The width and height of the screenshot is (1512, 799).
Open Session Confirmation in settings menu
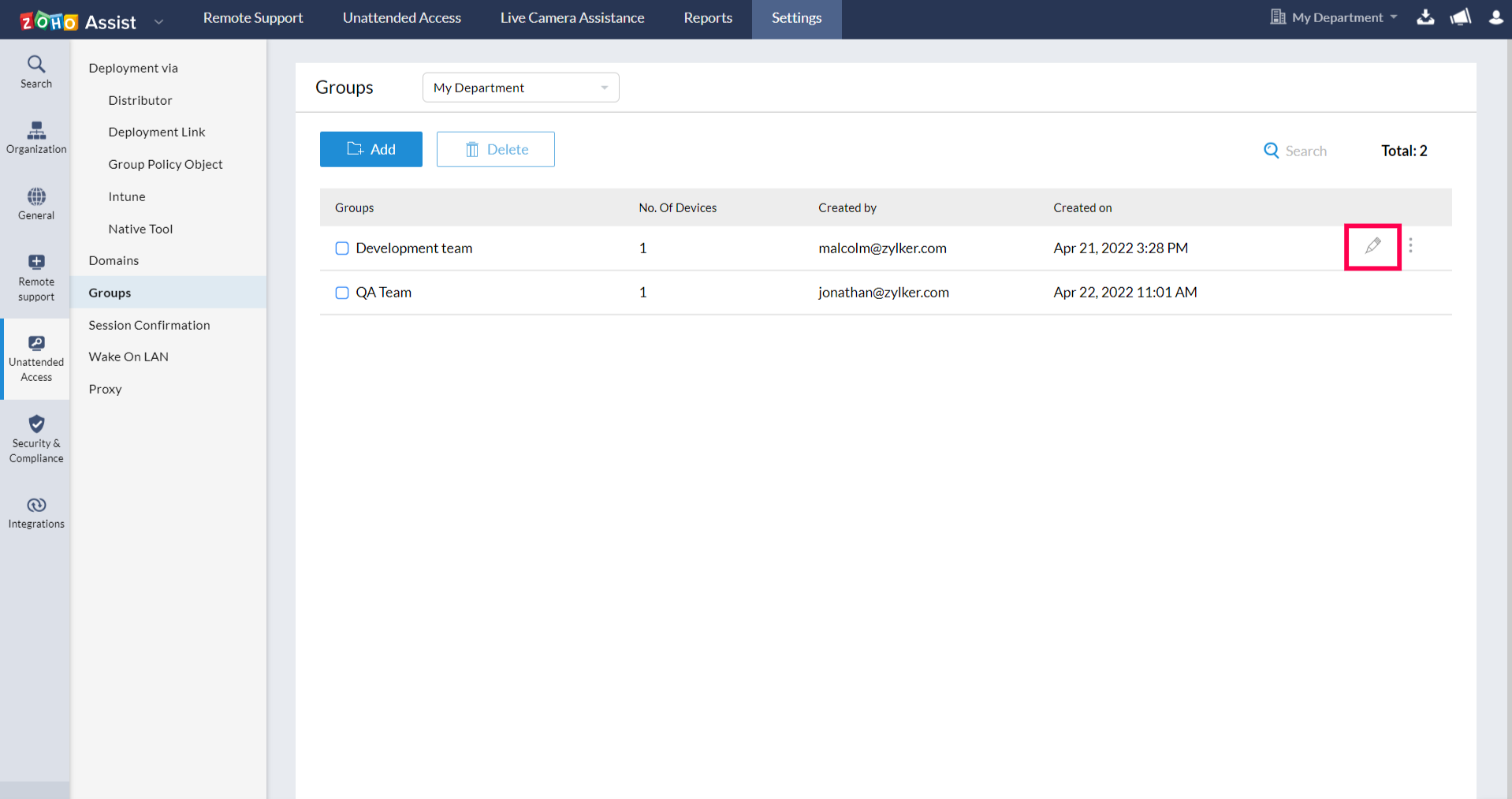tap(149, 325)
